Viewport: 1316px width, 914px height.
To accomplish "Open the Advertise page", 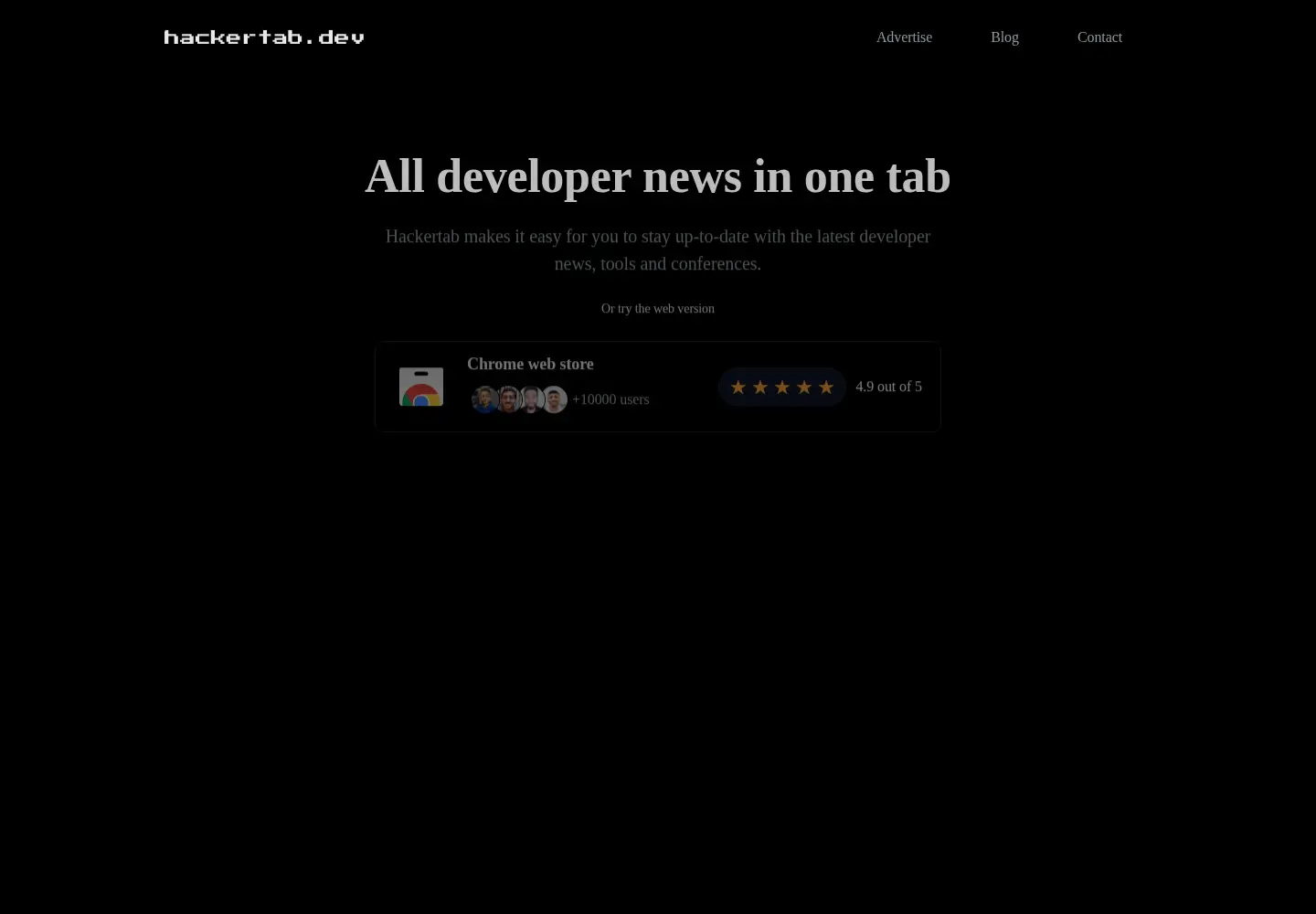I will coord(904,37).
